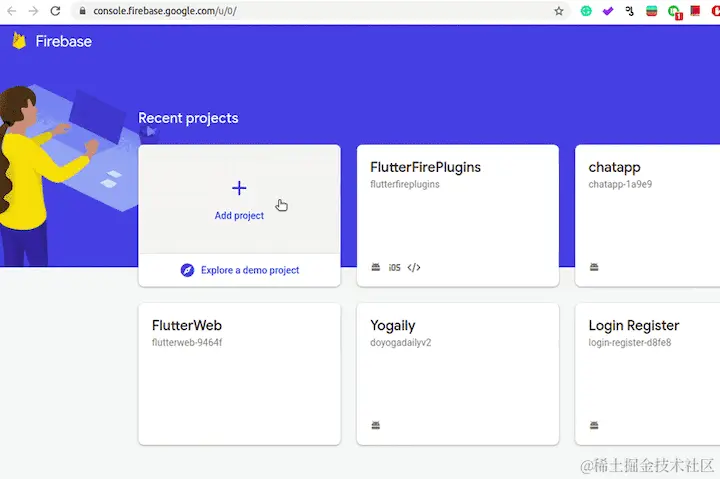Click the Android icon on chatapp card
Screen dimensions: 720x479
pyautogui.click(x=594, y=267)
